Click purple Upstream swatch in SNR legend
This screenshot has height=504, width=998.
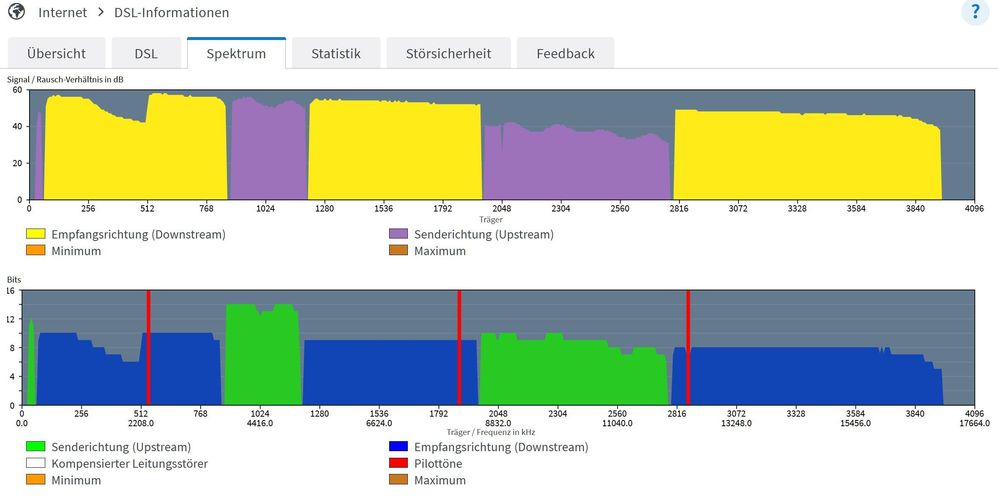tap(398, 234)
